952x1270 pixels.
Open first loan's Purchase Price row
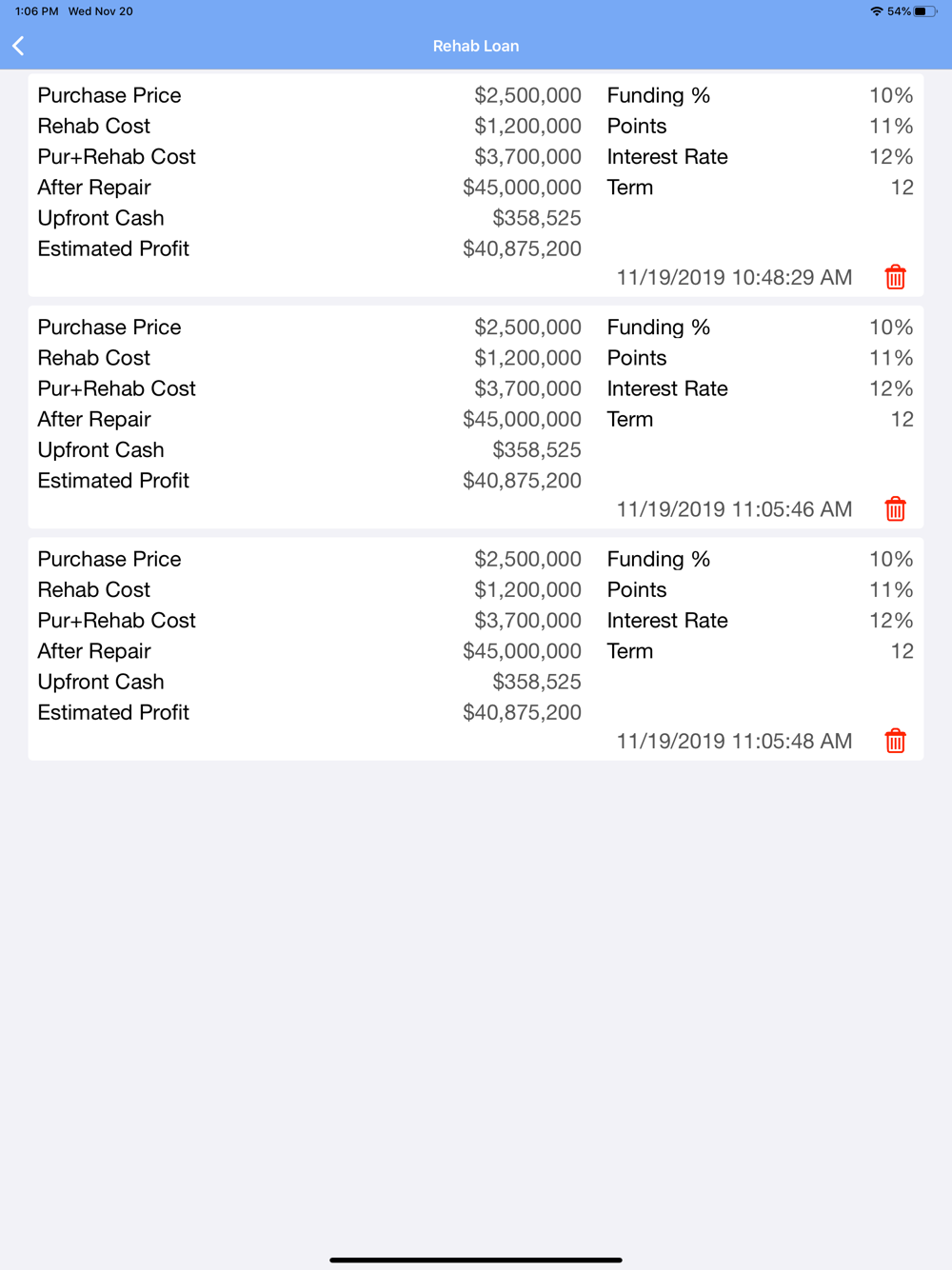coord(309,95)
